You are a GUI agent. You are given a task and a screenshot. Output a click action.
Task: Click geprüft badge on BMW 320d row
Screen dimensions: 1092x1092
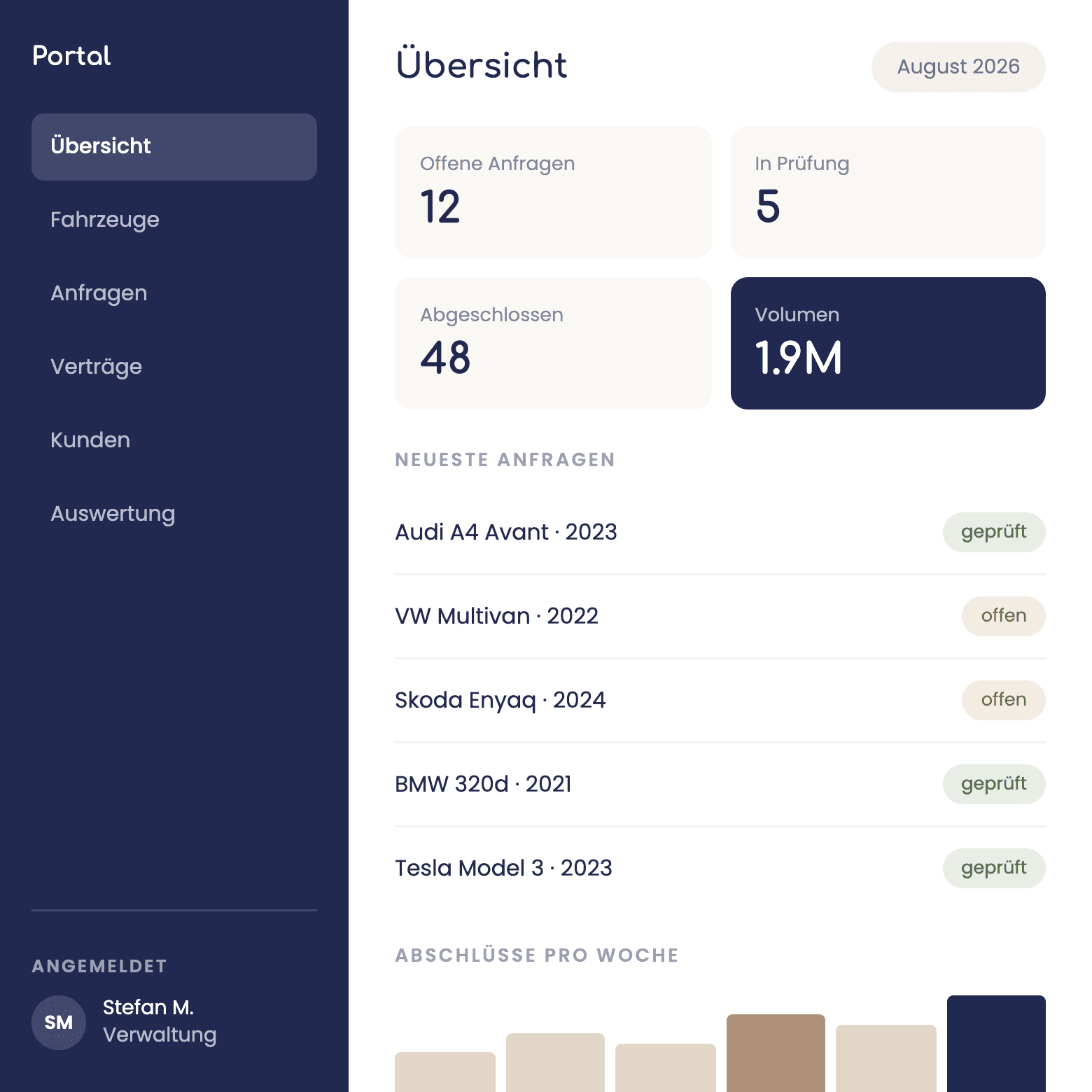(x=994, y=784)
